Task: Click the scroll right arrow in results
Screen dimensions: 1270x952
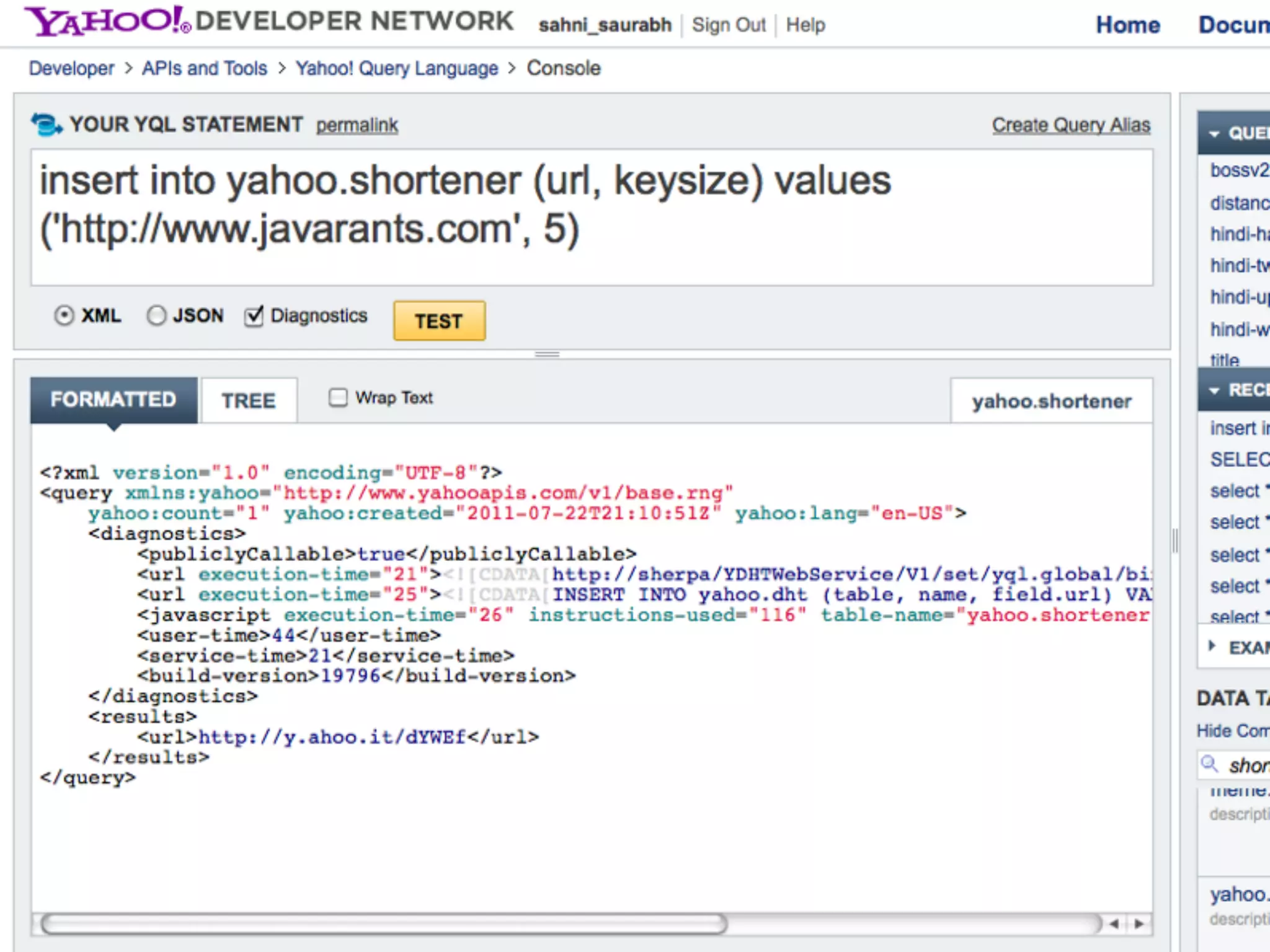Action: coord(1139,924)
